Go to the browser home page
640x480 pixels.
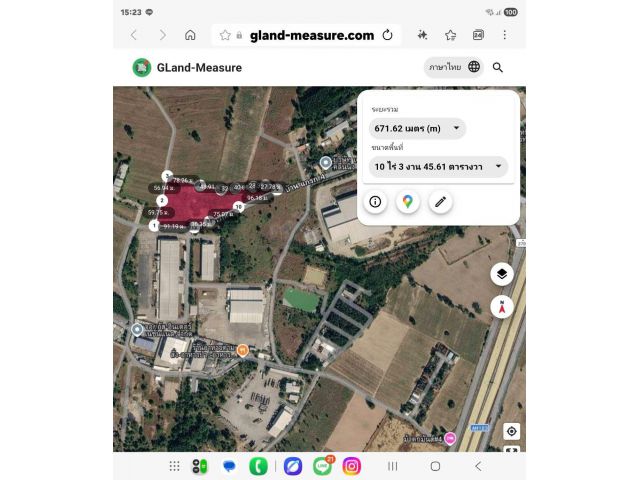[190, 35]
